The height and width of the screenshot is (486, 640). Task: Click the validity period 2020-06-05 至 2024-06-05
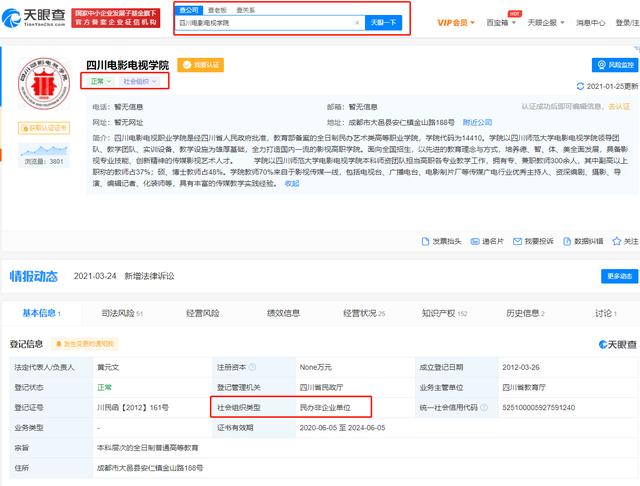tap(342, 428)
